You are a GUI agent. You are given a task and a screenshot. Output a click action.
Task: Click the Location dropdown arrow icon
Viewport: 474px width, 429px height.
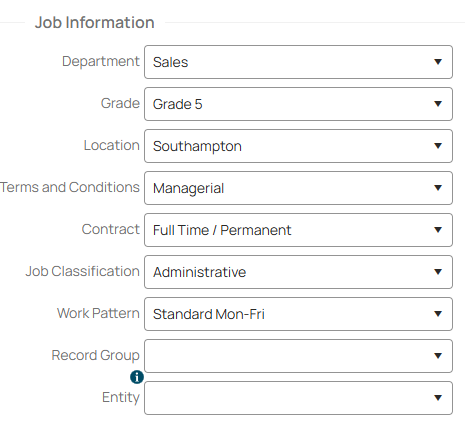(438, 146)
